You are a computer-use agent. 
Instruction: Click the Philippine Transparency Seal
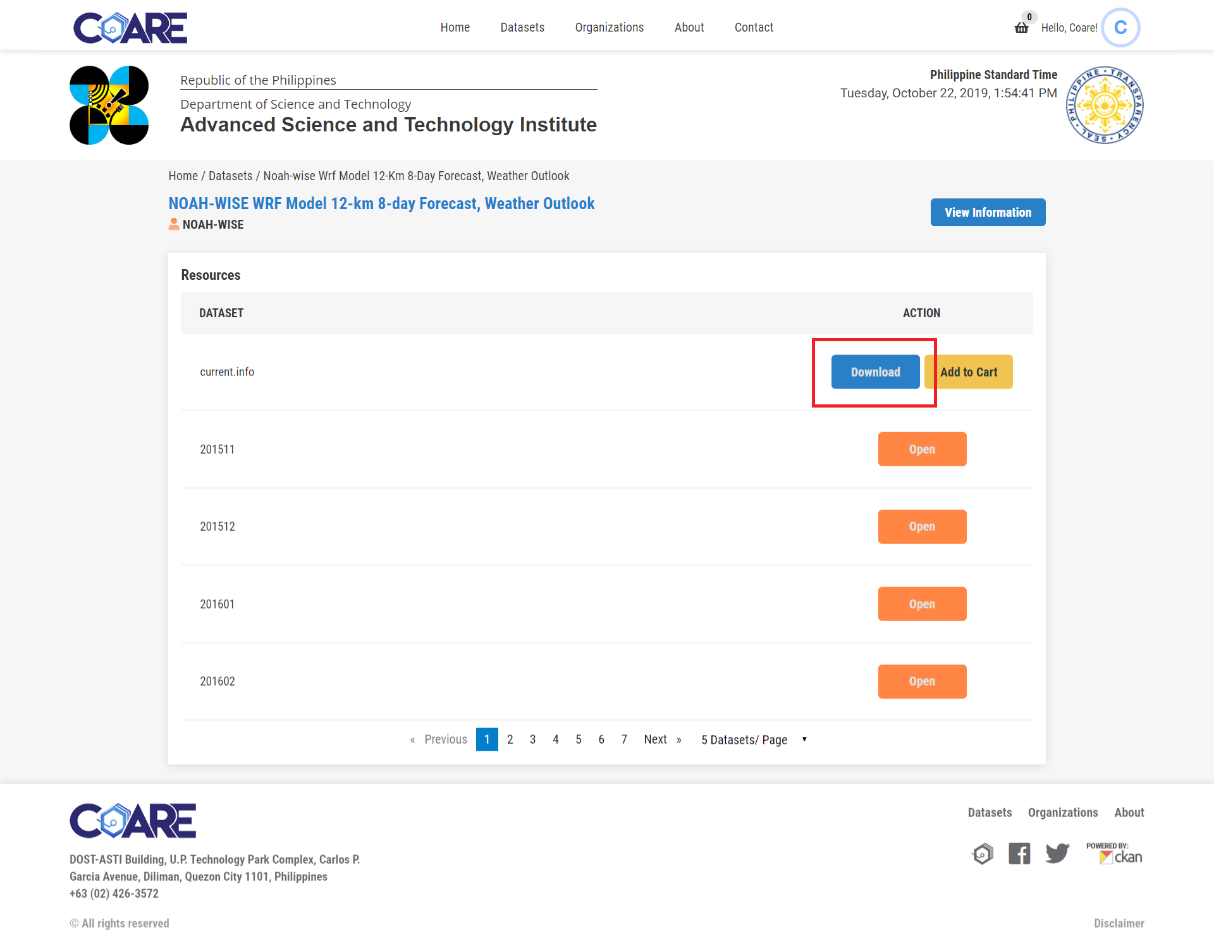(1105, 105)
